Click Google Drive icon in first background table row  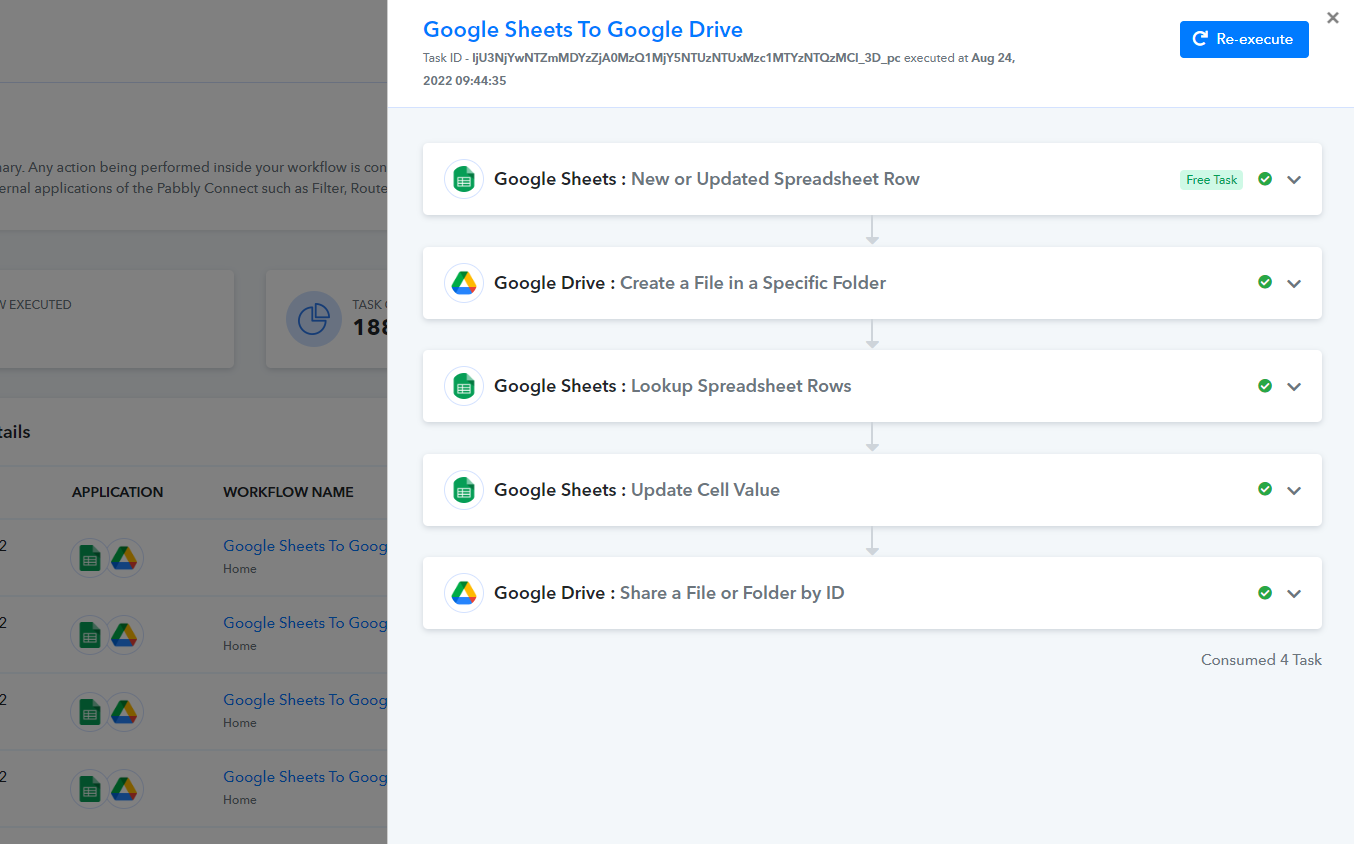[x=124, y=558]
